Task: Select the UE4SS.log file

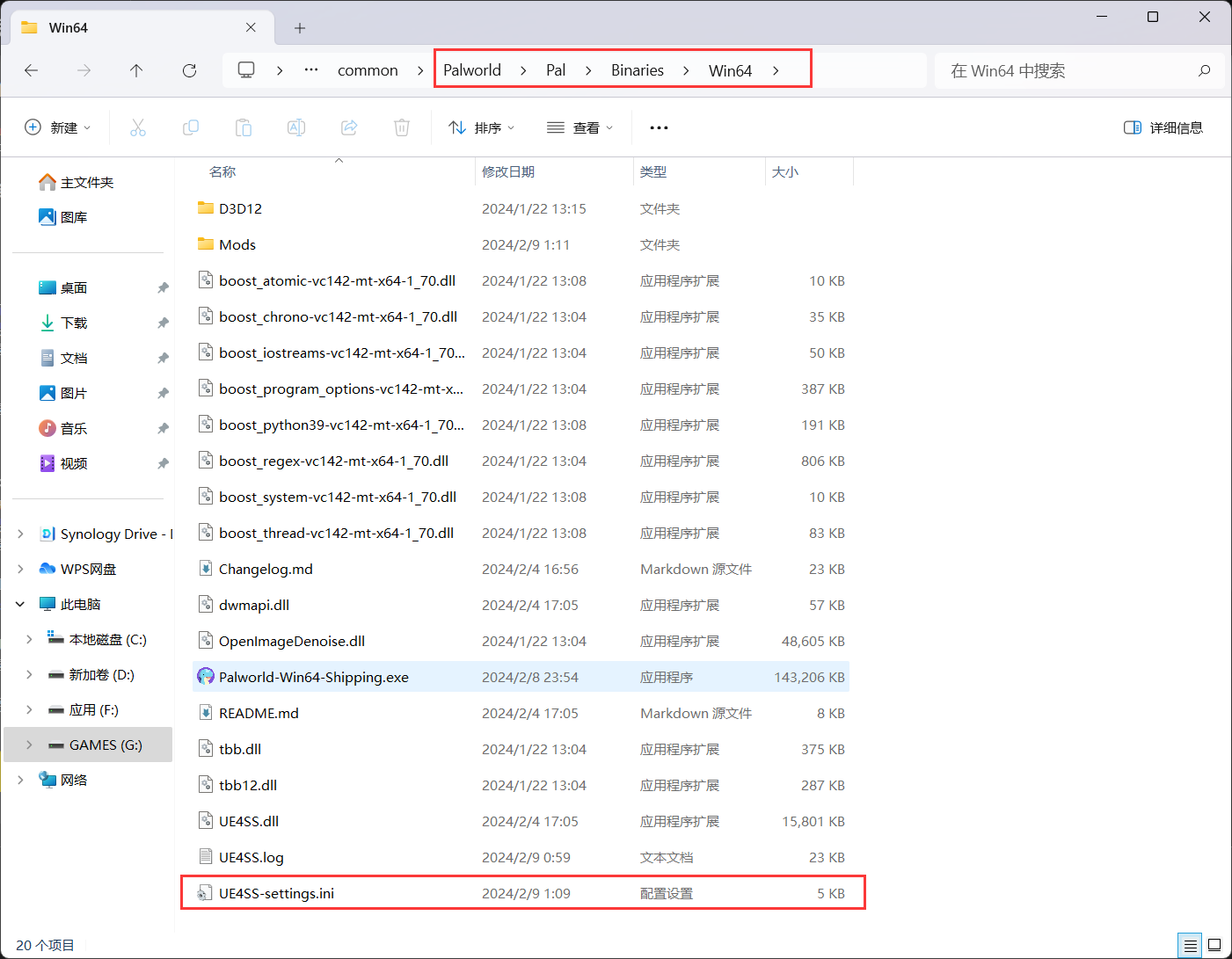Action: tap(521, 857)
